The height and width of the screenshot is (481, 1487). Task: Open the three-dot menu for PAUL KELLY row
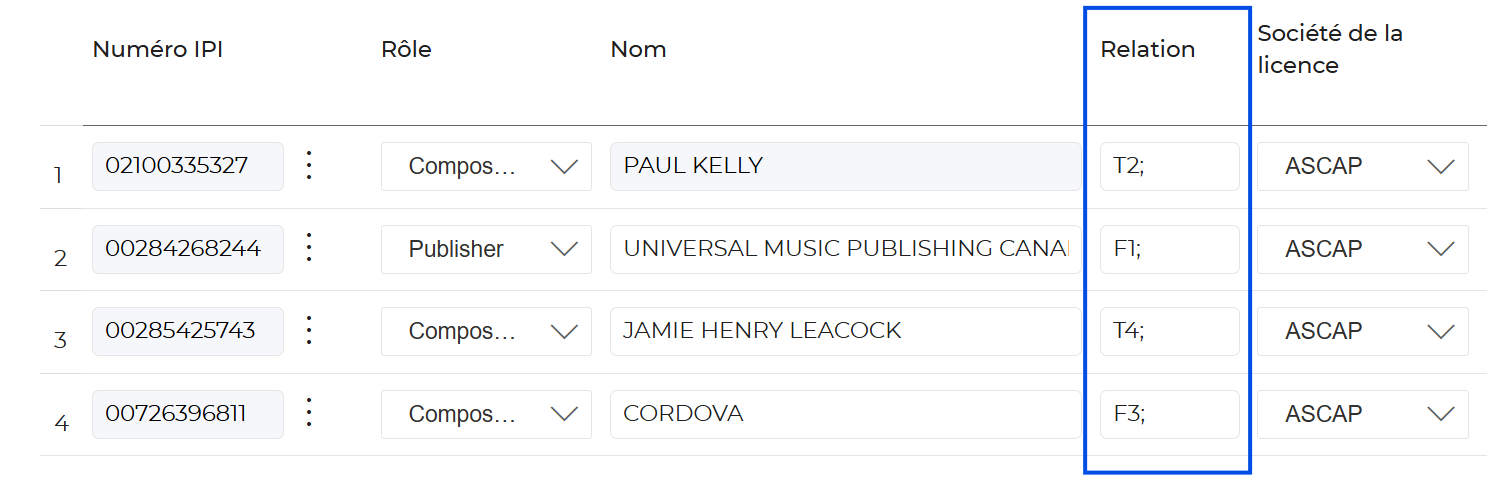[309, 166]
